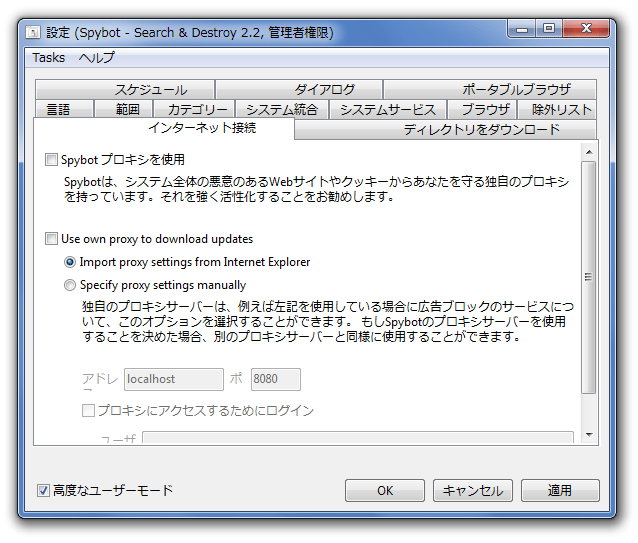Switch to the 除外リスト tab

tap(557, 109)
